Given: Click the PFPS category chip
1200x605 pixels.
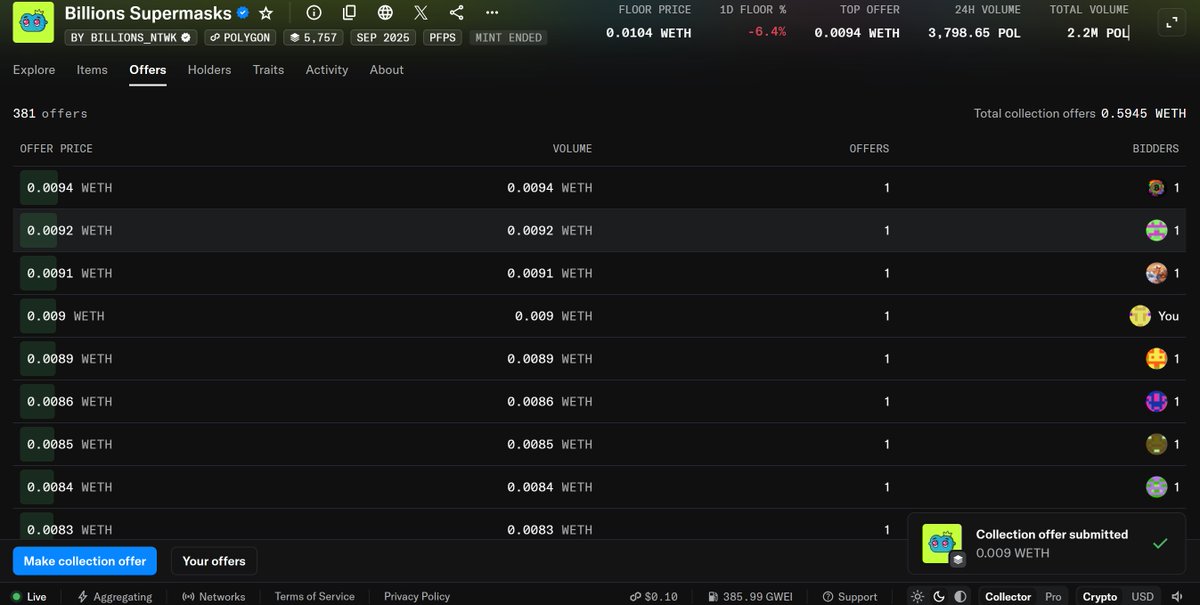Looking at the screenshot, I should (x=443, y=37).
